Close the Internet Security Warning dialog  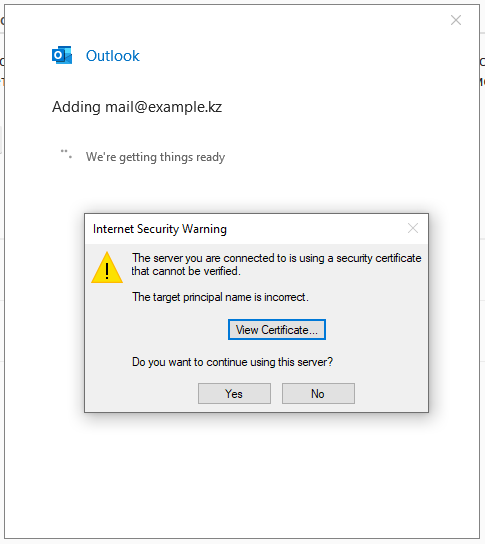coord(413,228)
